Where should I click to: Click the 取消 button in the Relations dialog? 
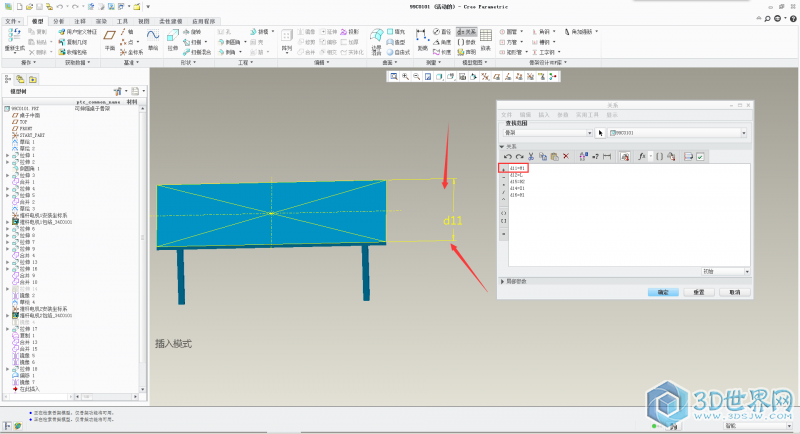(x=734, y=292)
